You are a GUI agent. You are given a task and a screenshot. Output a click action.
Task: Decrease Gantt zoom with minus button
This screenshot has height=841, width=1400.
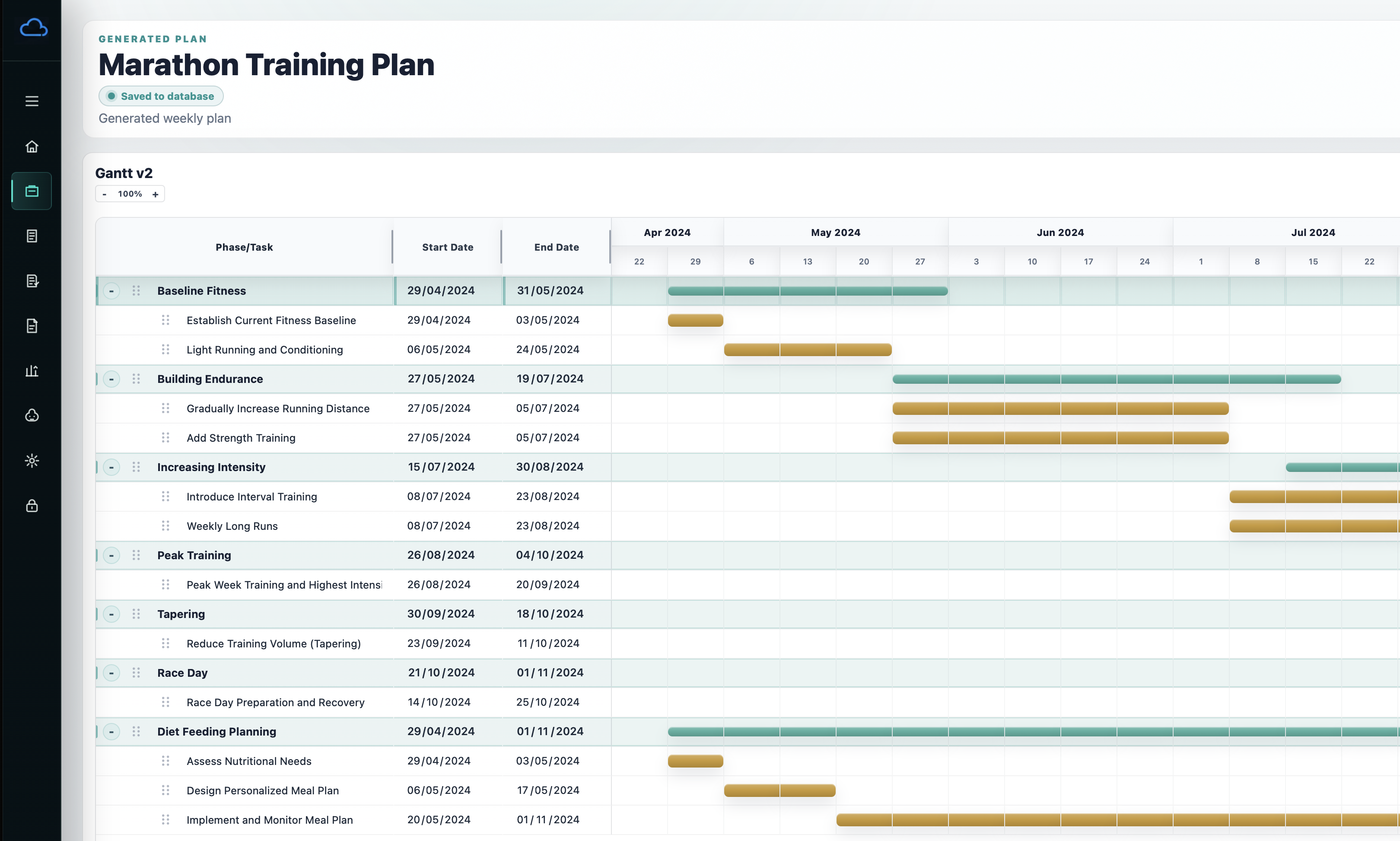click(104, 194)
